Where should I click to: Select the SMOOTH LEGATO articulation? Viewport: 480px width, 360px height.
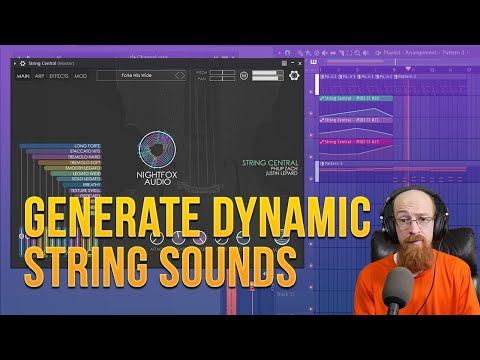[x=72, y=168]
